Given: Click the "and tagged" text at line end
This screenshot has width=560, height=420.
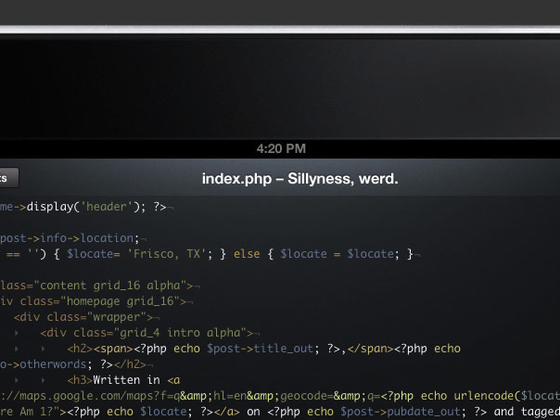Looking at the screenshot, I should point(527,411).
